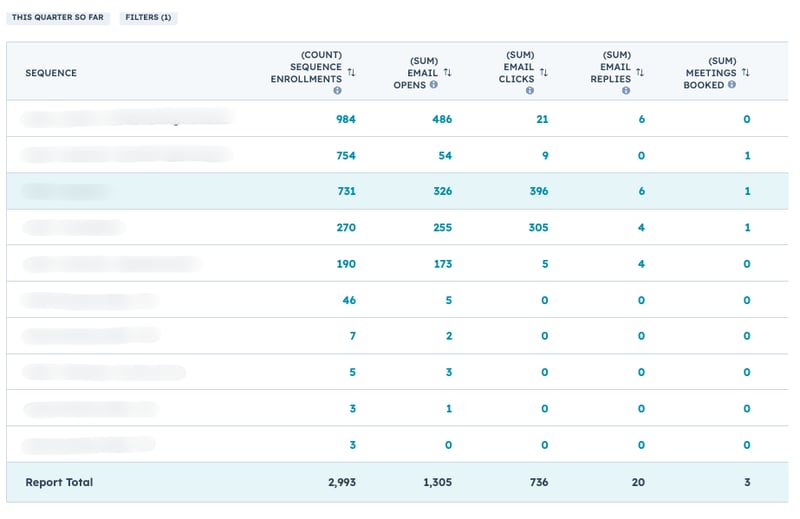Screen dimensions: 800x519
Task: Open email opens value in the 7 enrollments row
Action: [x=449, y=336]
